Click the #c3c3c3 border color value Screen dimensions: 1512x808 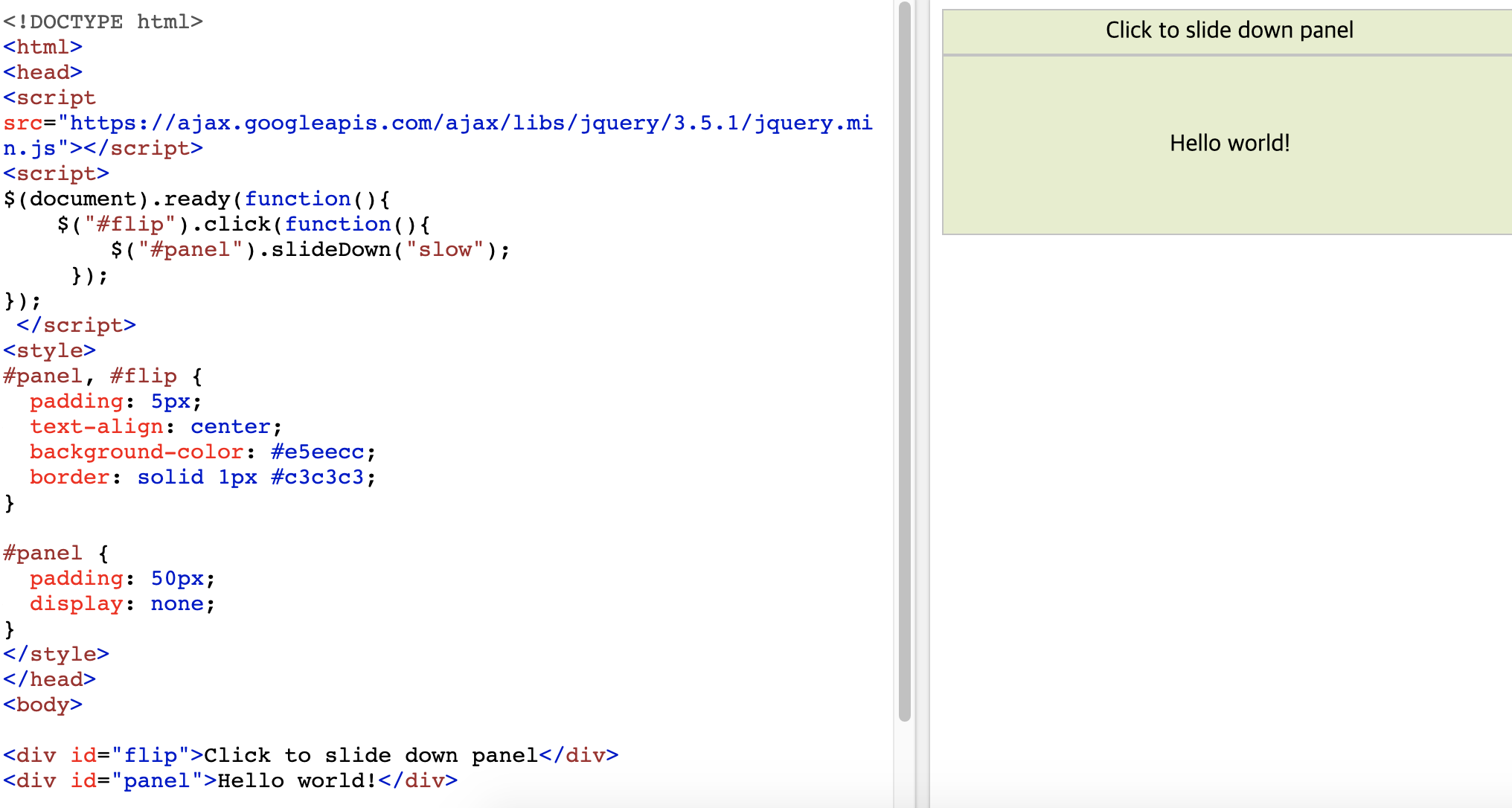[317, 478]
